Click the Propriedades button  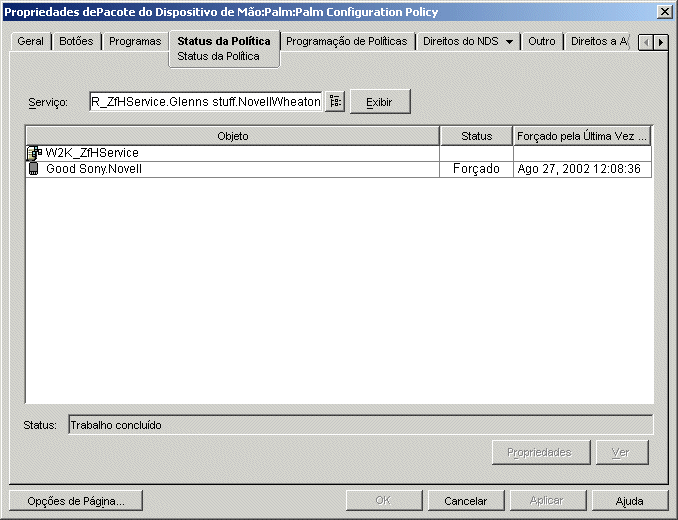(x=540, y=453)
